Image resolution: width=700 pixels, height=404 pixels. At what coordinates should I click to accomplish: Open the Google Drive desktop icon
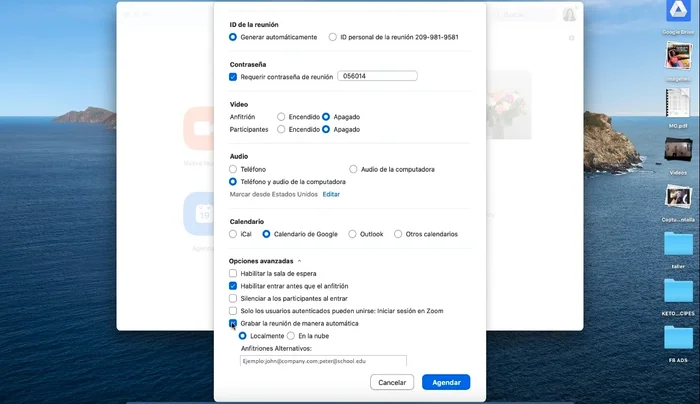[679, 15]
